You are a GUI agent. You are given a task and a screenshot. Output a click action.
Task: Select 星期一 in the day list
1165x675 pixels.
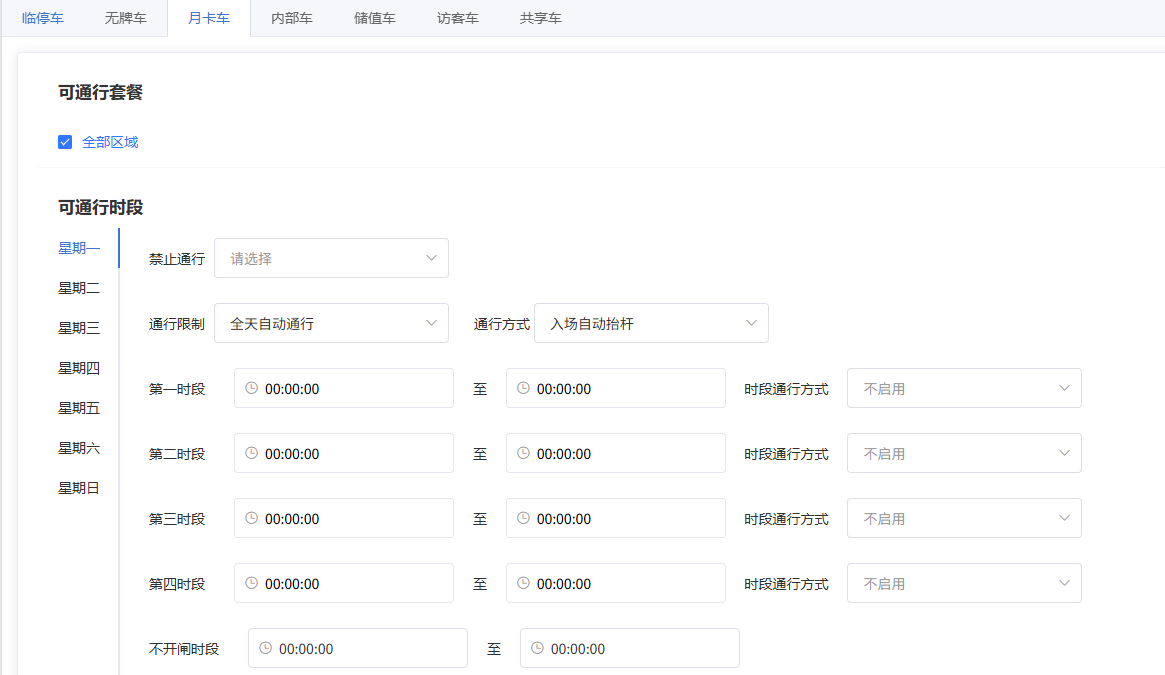pos(79,248)
